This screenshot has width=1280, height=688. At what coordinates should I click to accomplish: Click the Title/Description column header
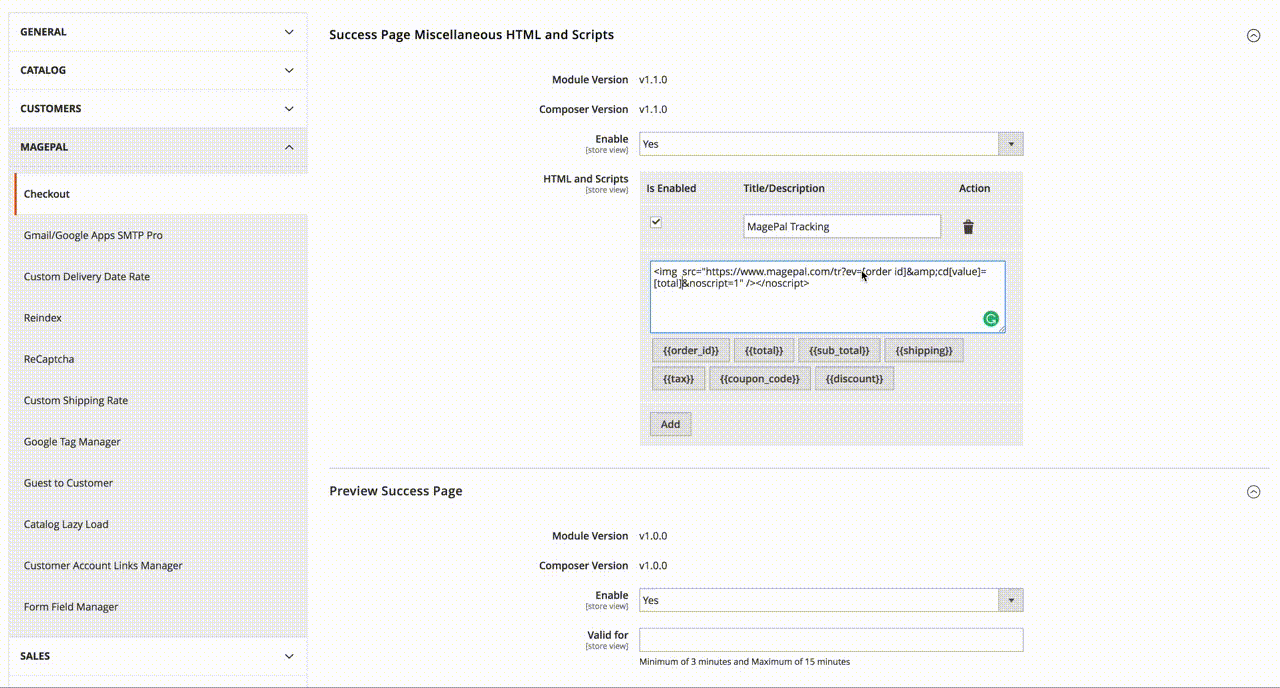(x=784, y=188)
